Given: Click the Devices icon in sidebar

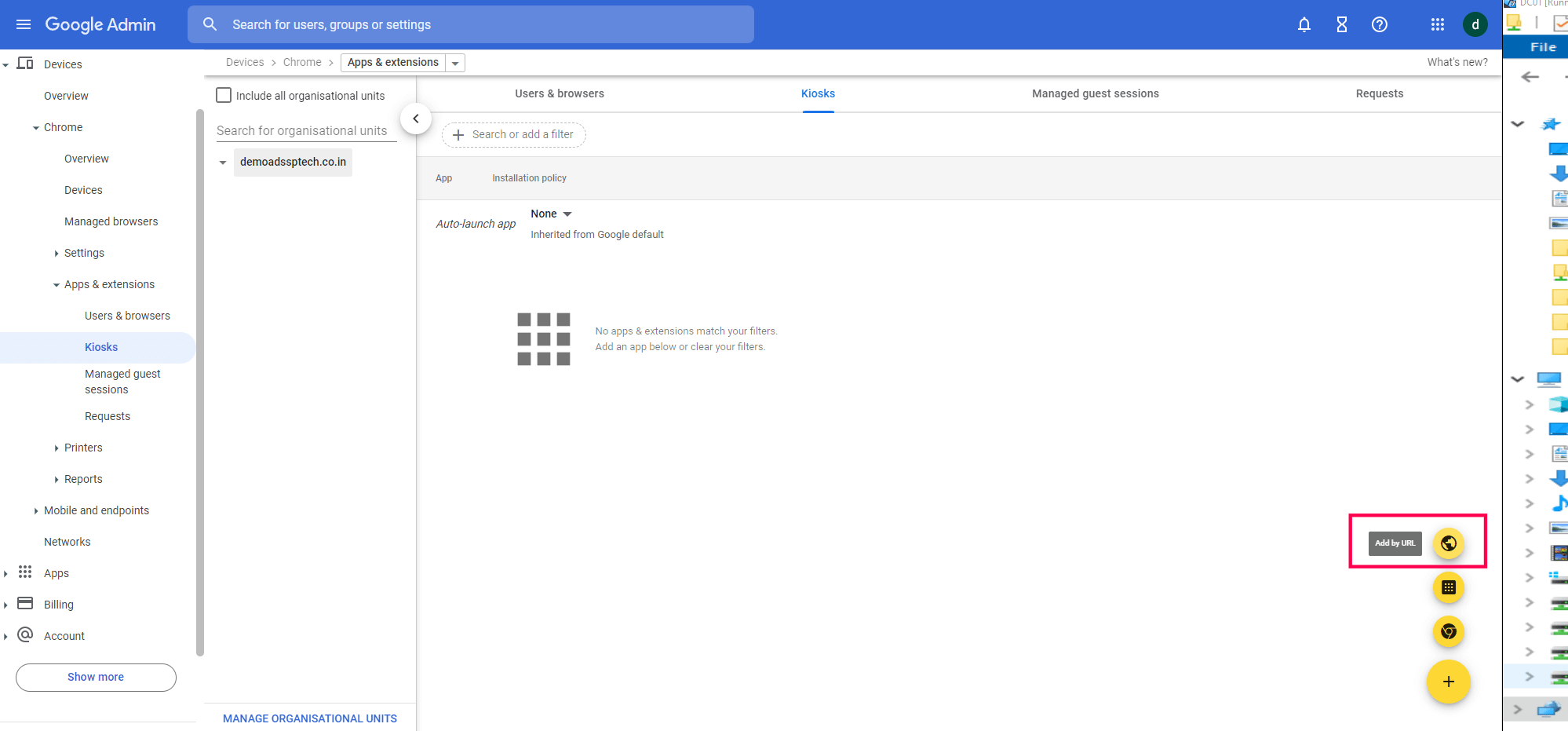Looking at the screenshot, I should pyautogui.click(x=25, y=64).
